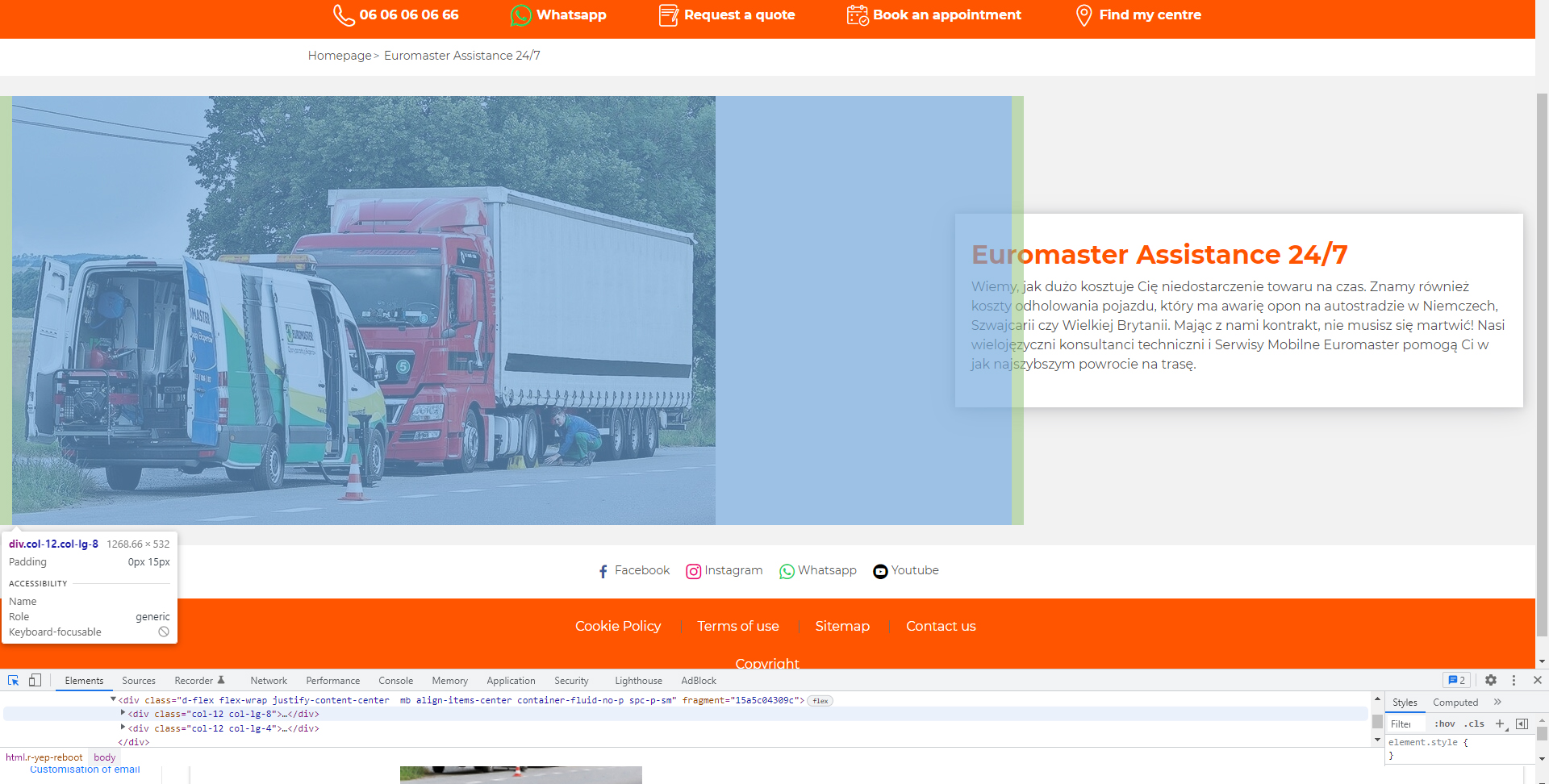Expand the col-12 col-lg-8 div node
This screenshot has width=1549, height=784.
click(x=123, y=713)
